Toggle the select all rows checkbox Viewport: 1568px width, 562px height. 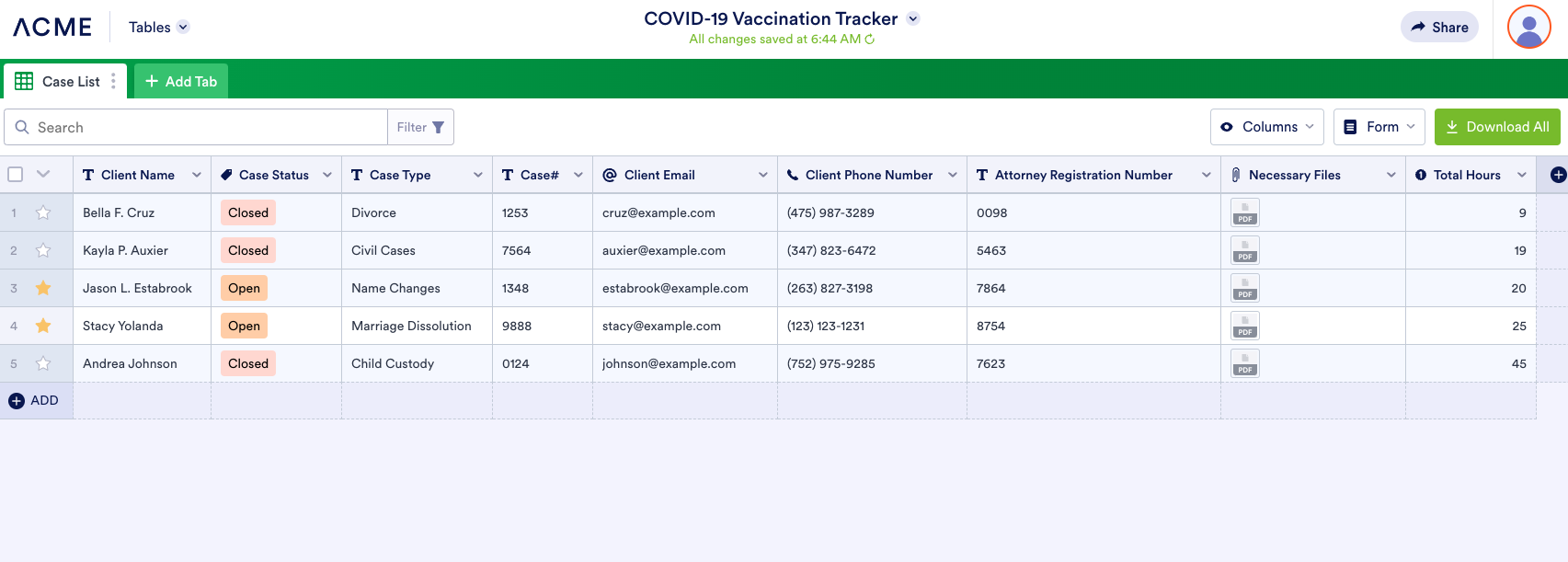pyautogui.click(x=16, y=175)
